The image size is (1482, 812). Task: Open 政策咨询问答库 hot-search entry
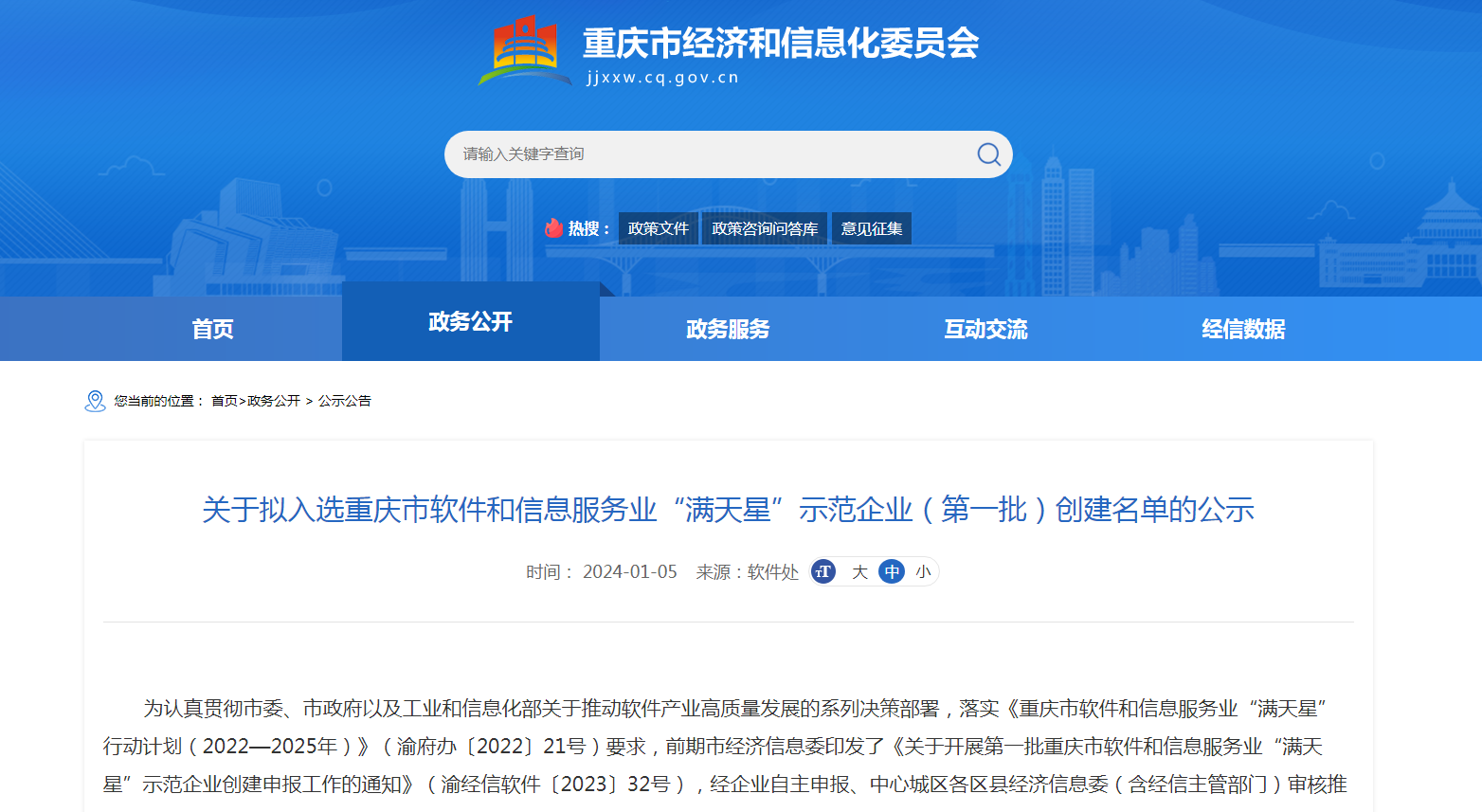[764, 227]
